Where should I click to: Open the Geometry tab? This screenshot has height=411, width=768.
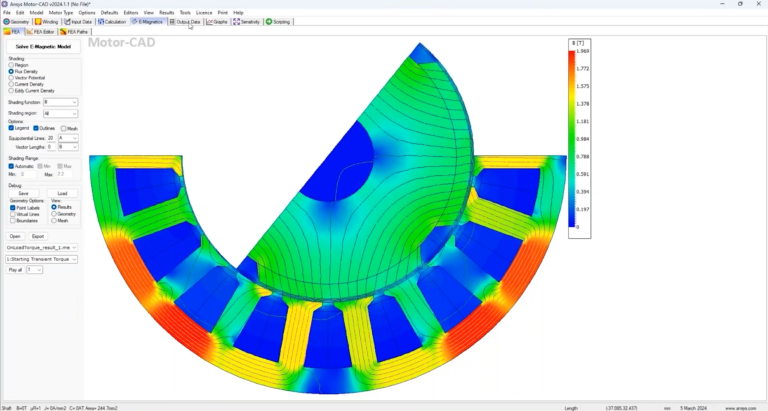pos(17,22)
